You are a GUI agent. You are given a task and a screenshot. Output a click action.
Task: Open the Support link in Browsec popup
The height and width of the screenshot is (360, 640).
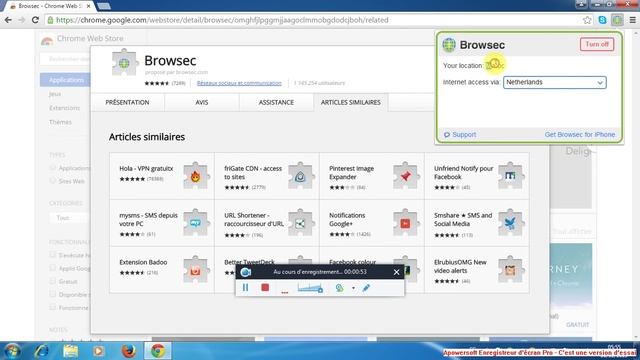coord(460,135)
